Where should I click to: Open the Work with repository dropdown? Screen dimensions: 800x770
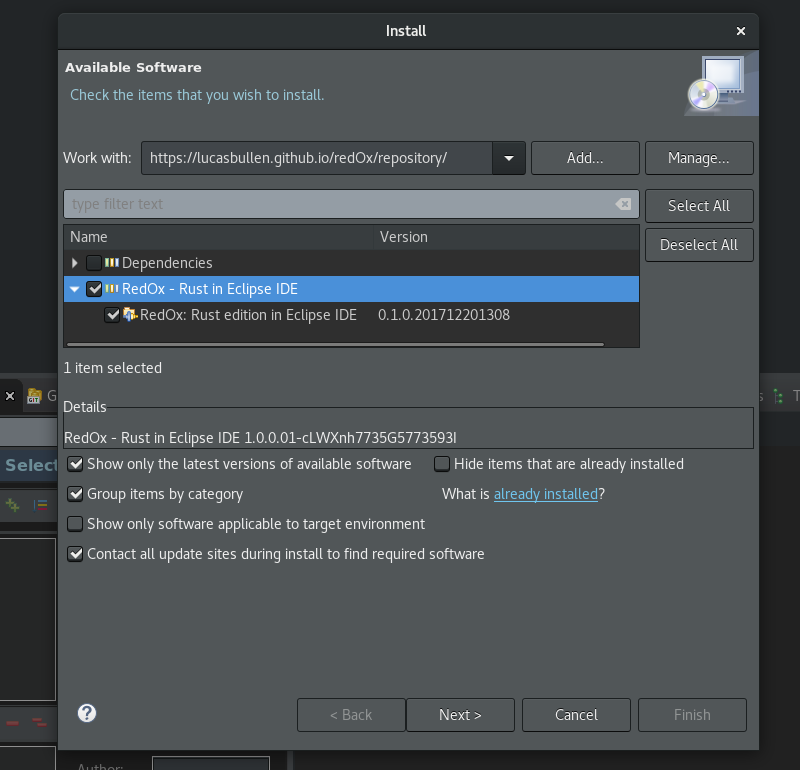coord(509,158)
